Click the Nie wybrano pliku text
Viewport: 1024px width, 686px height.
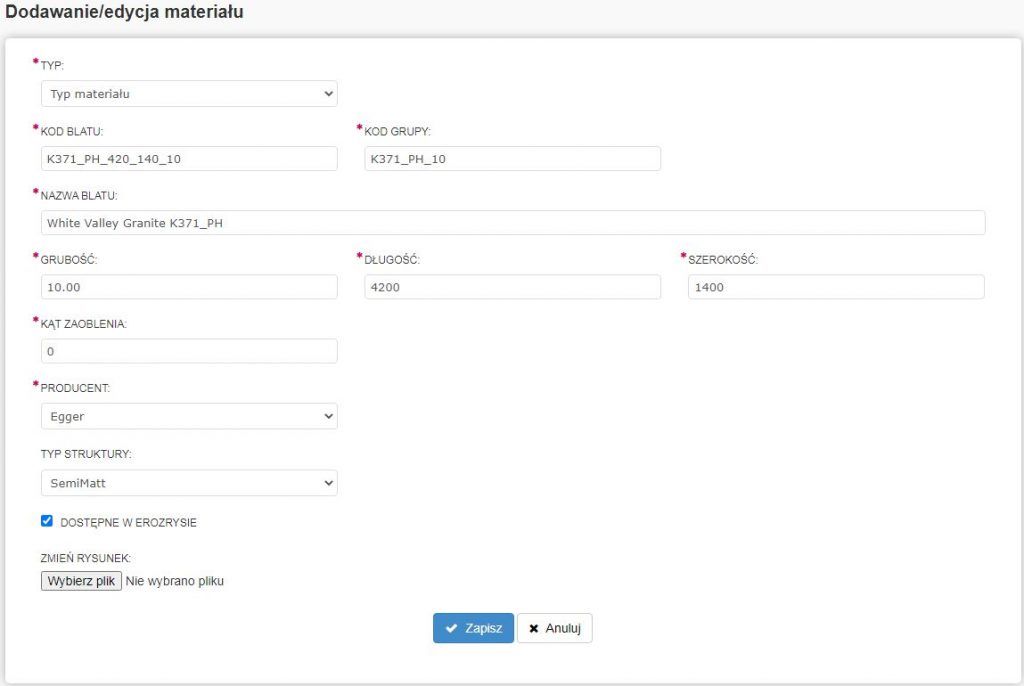tap(175, 581)
